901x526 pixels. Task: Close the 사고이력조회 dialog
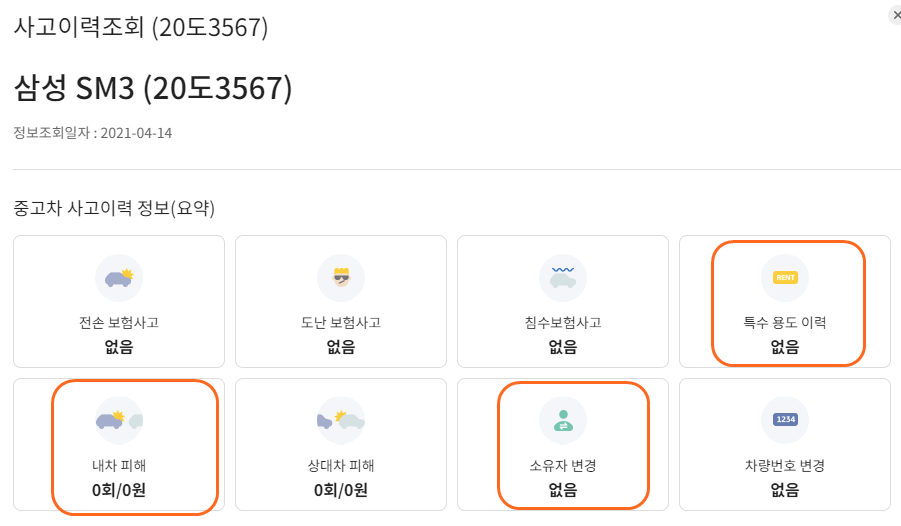[x=896, y=15]
